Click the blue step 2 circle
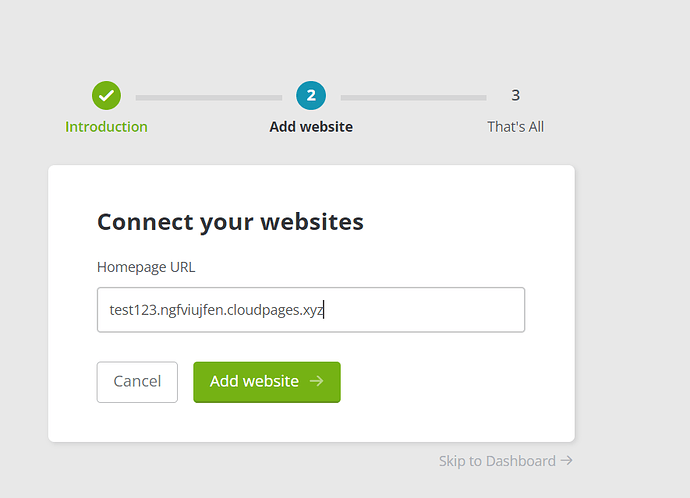The width and height of the screenshot is (690, 498). pyautogui.click(x=311, y=95)
